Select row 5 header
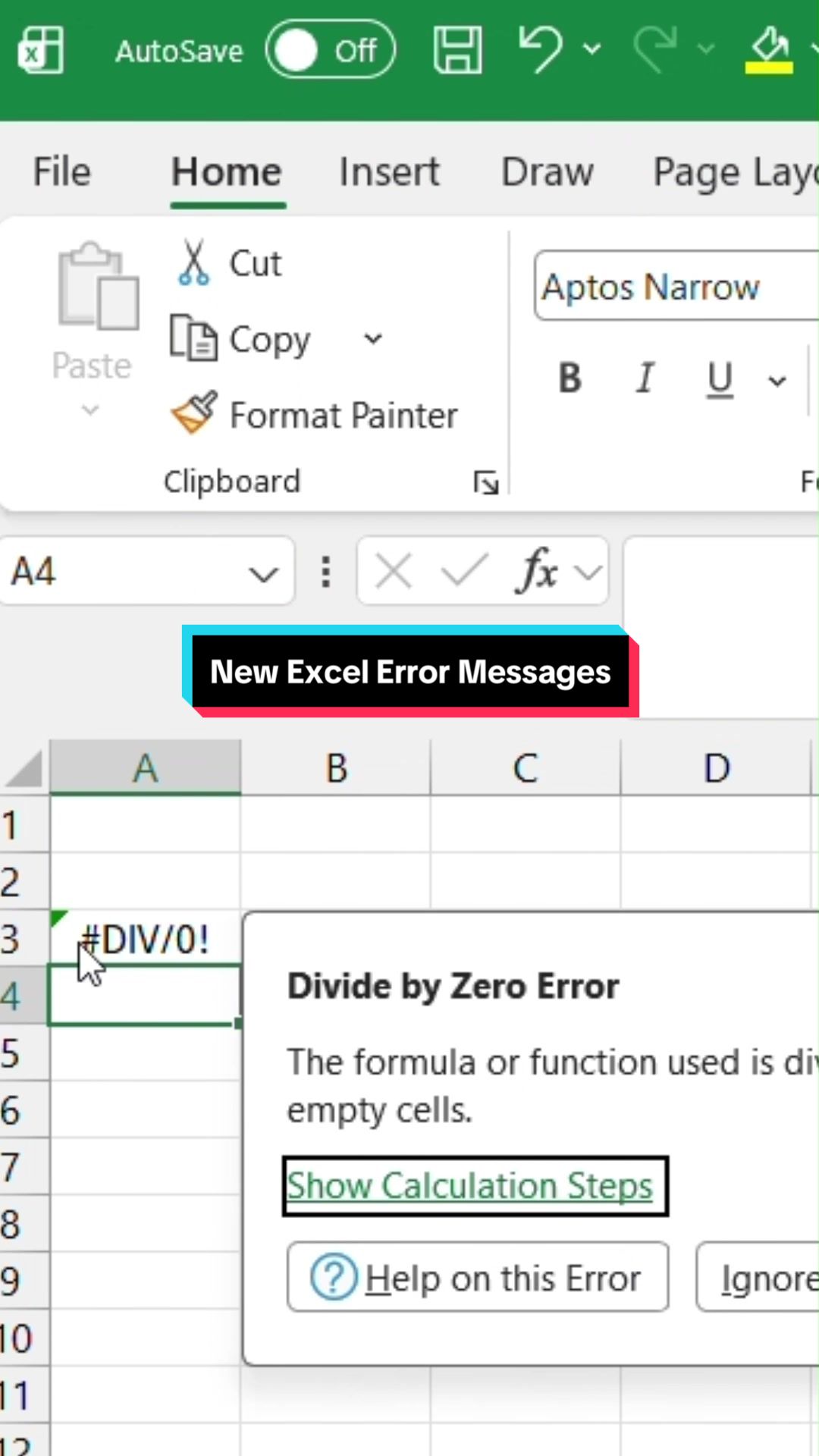This screenshot has width=819, height=1456. click(x=24, y=1053)
